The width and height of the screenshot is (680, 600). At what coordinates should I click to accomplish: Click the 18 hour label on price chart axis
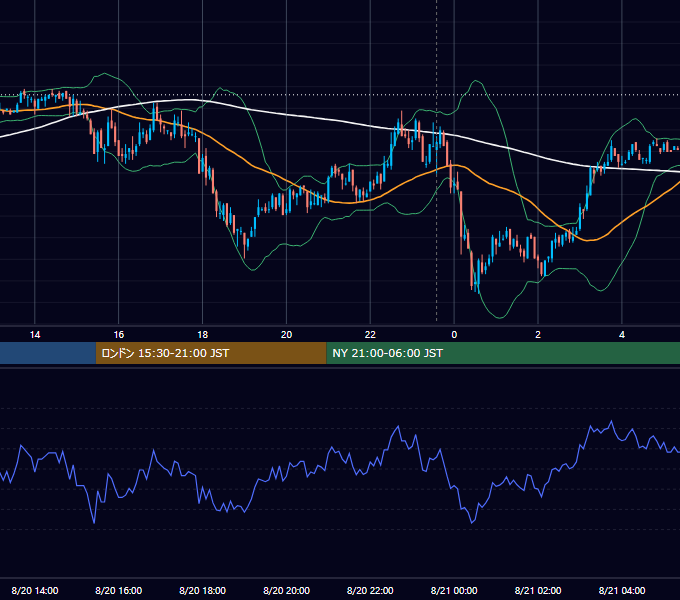(203, 335)
